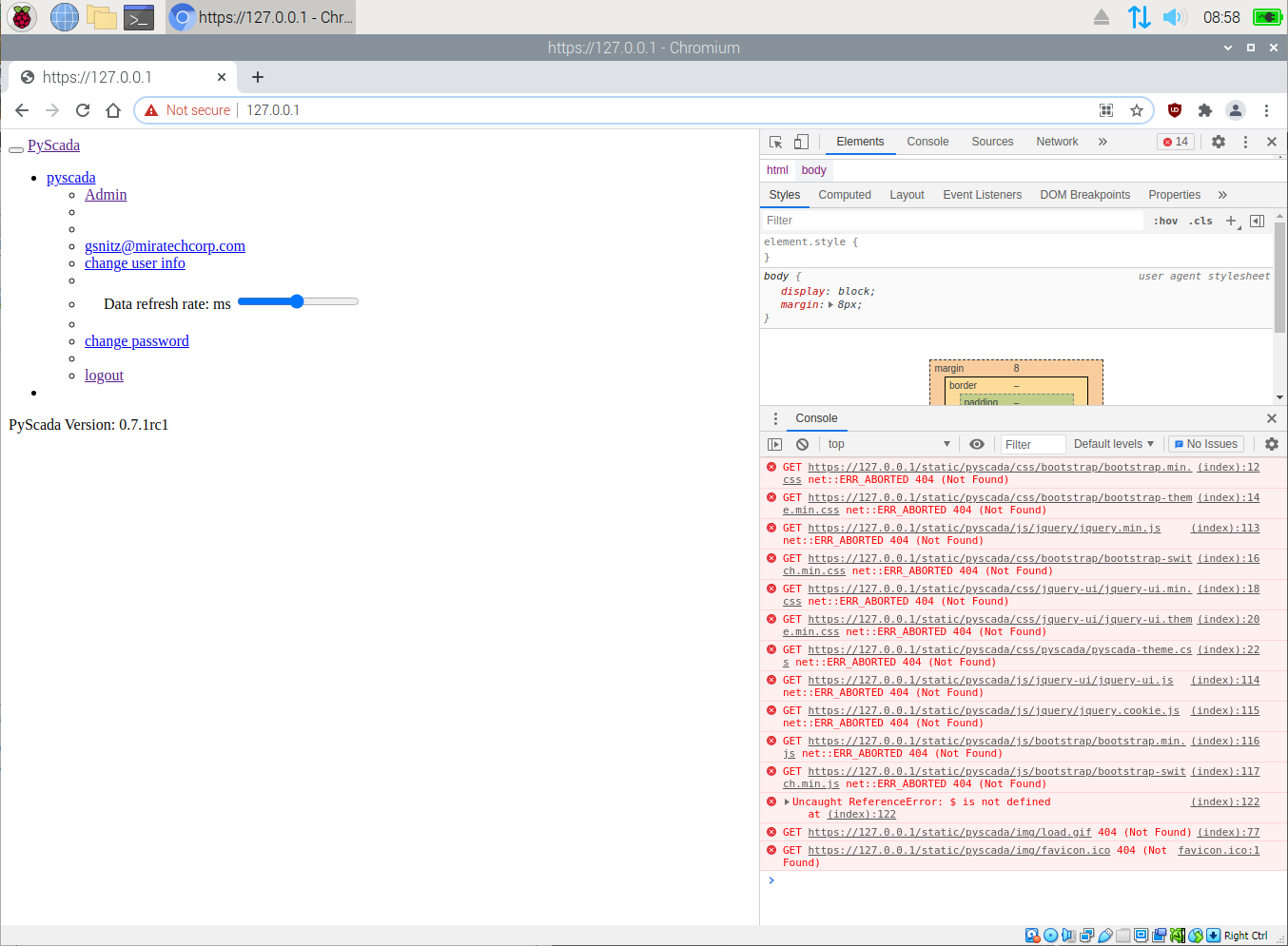The height and width of the screenshot is (946, 1288).
Task: Open the change password link
Action: tap(136, 340)
